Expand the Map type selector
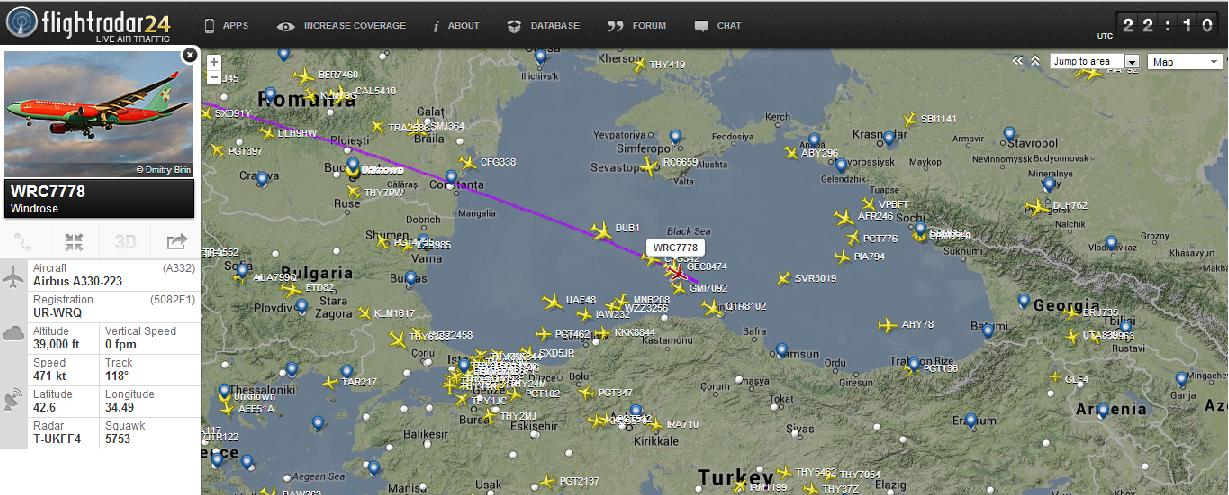 pos(1186,61)
